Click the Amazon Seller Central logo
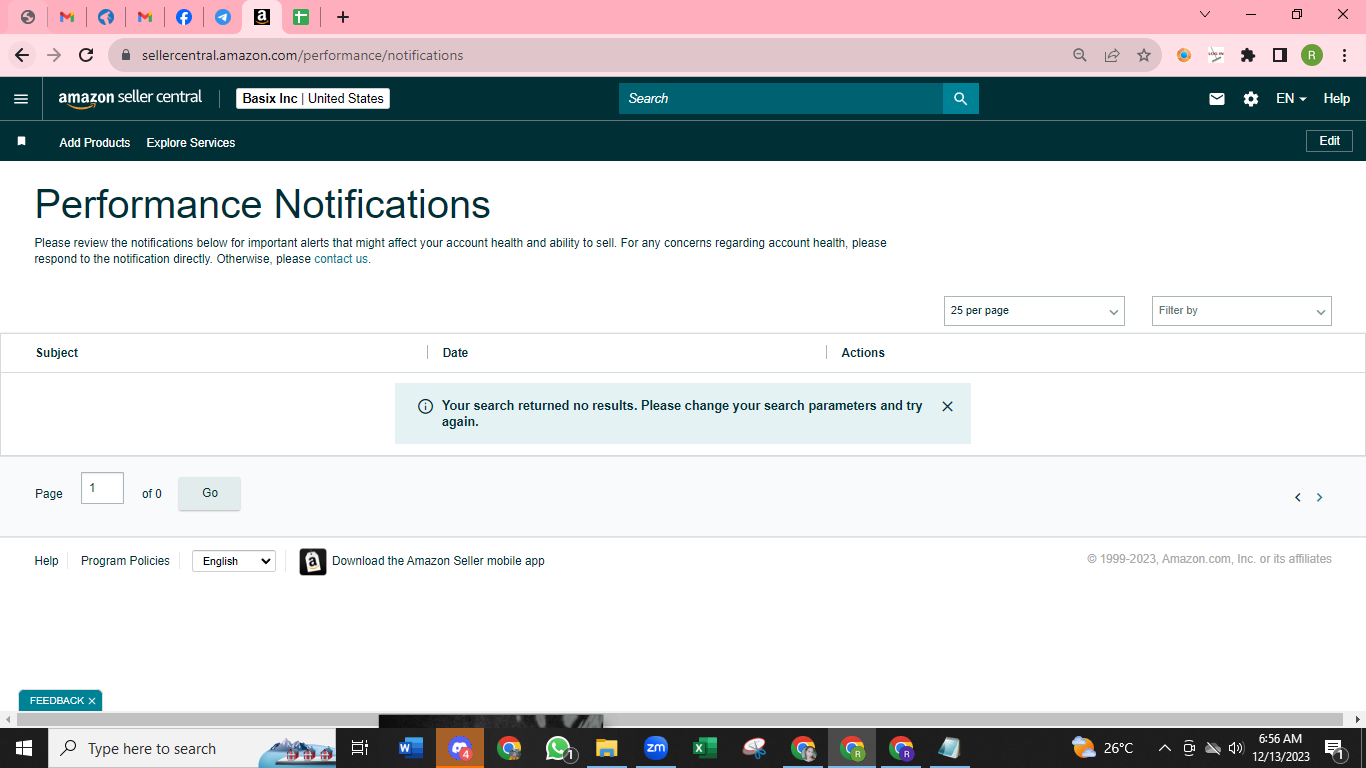Viewport: 1366px width, 768px height. 130,98
